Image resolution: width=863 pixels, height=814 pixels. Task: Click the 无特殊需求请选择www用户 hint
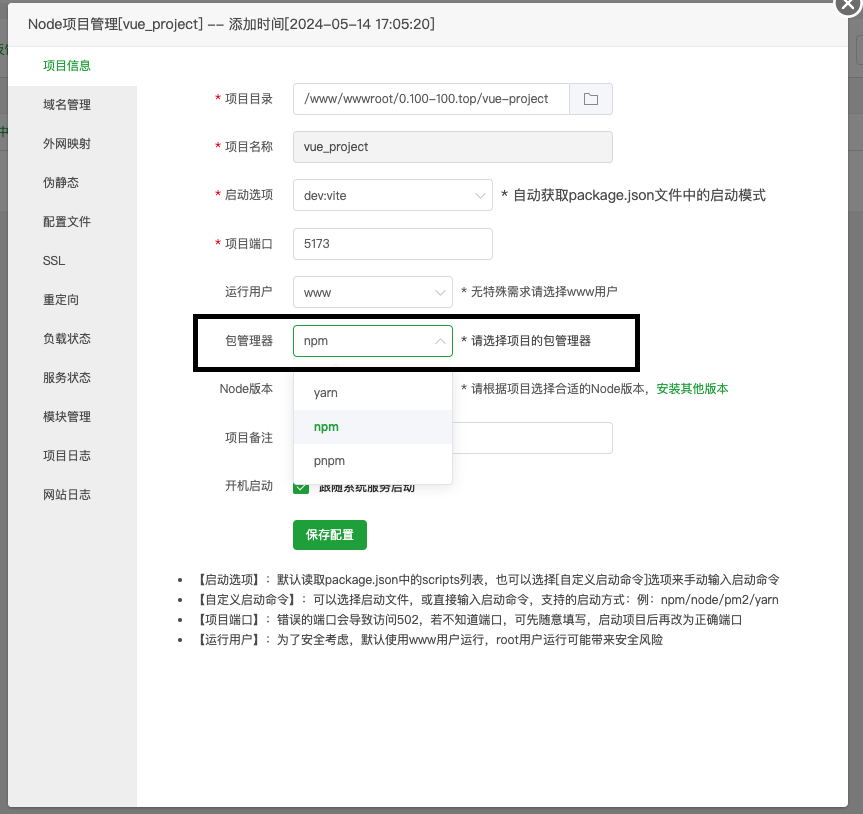pos(539,292)
